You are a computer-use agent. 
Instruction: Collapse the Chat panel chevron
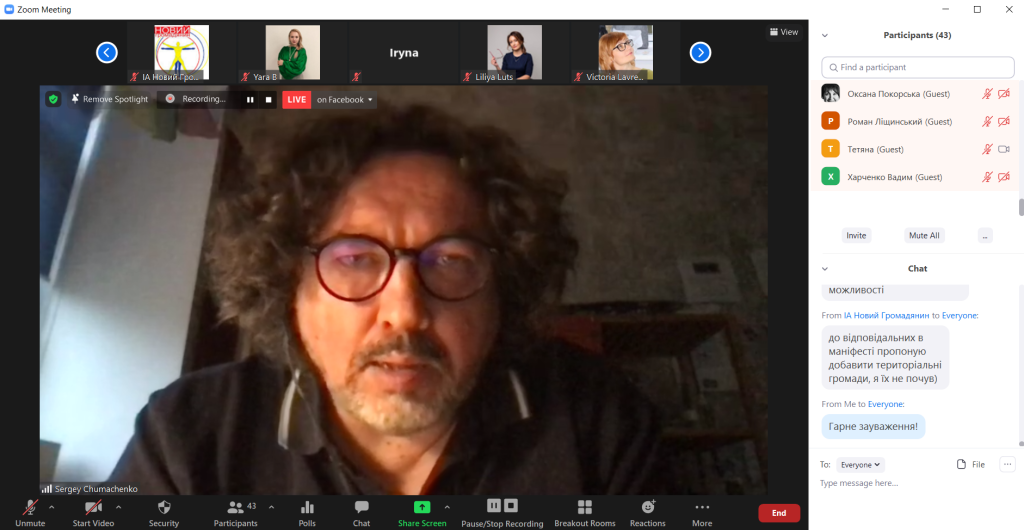point(825,268)
